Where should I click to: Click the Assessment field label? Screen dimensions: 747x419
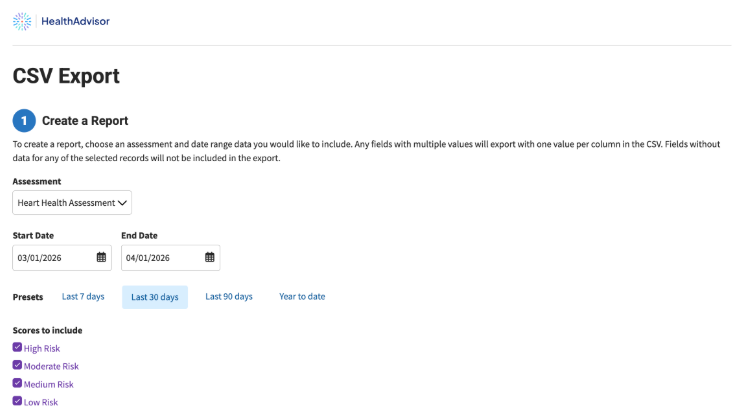click(x=37, y=181)
